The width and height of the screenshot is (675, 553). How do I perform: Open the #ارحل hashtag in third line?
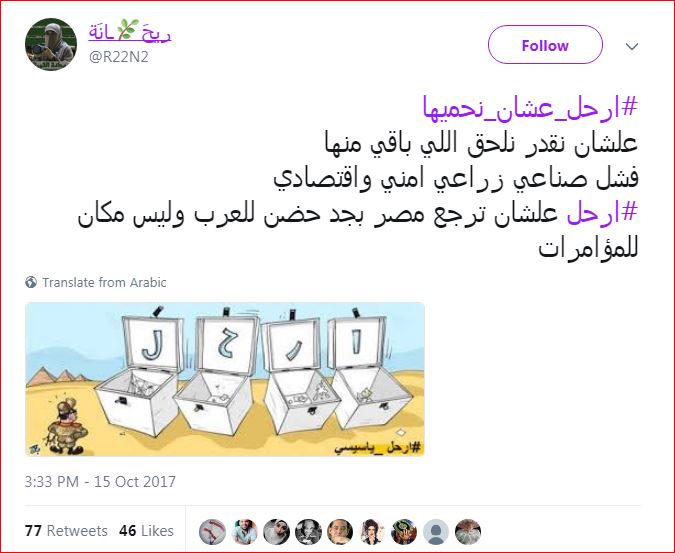coord(602,213)
